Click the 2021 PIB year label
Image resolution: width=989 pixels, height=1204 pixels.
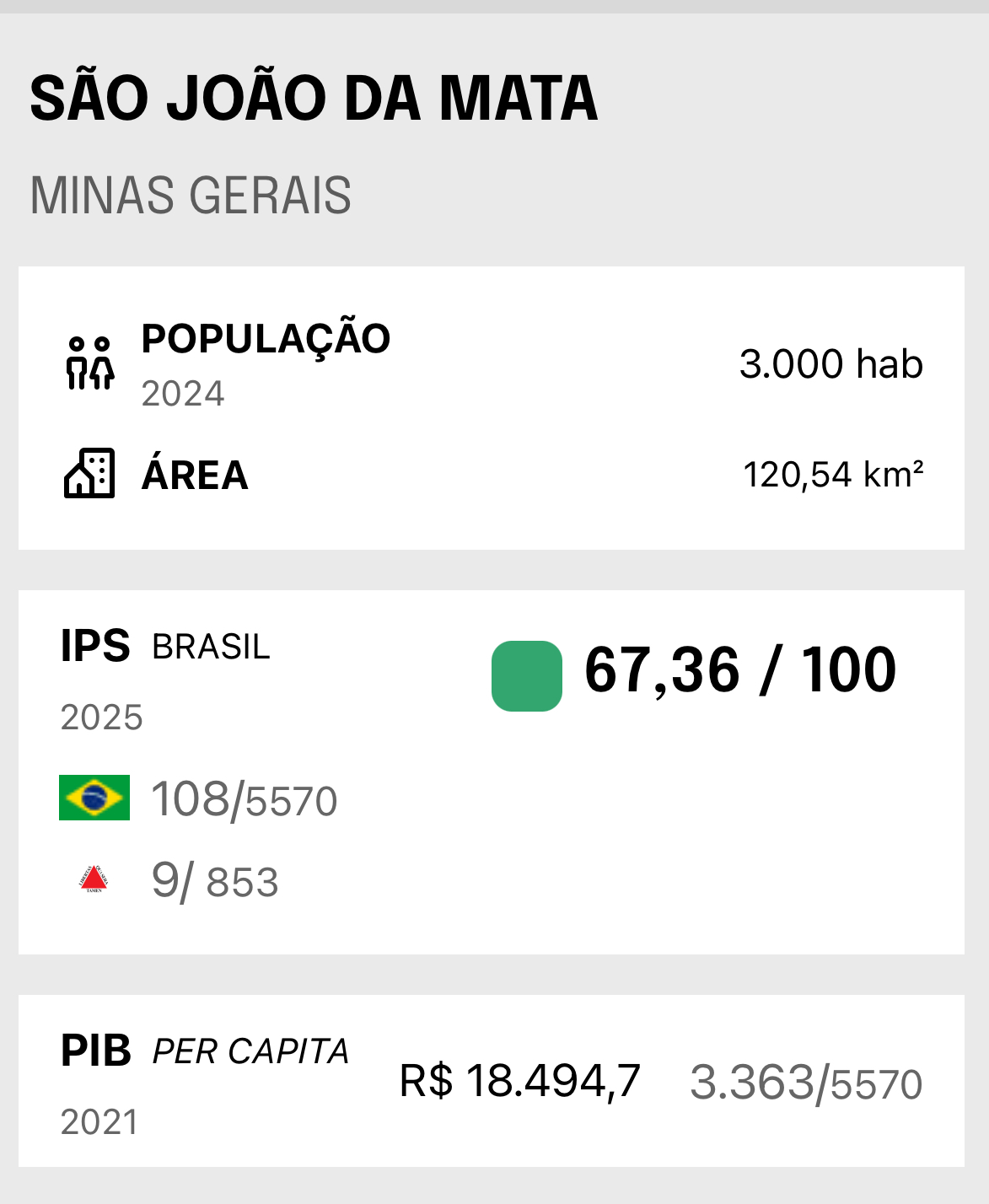(99, 1122)
